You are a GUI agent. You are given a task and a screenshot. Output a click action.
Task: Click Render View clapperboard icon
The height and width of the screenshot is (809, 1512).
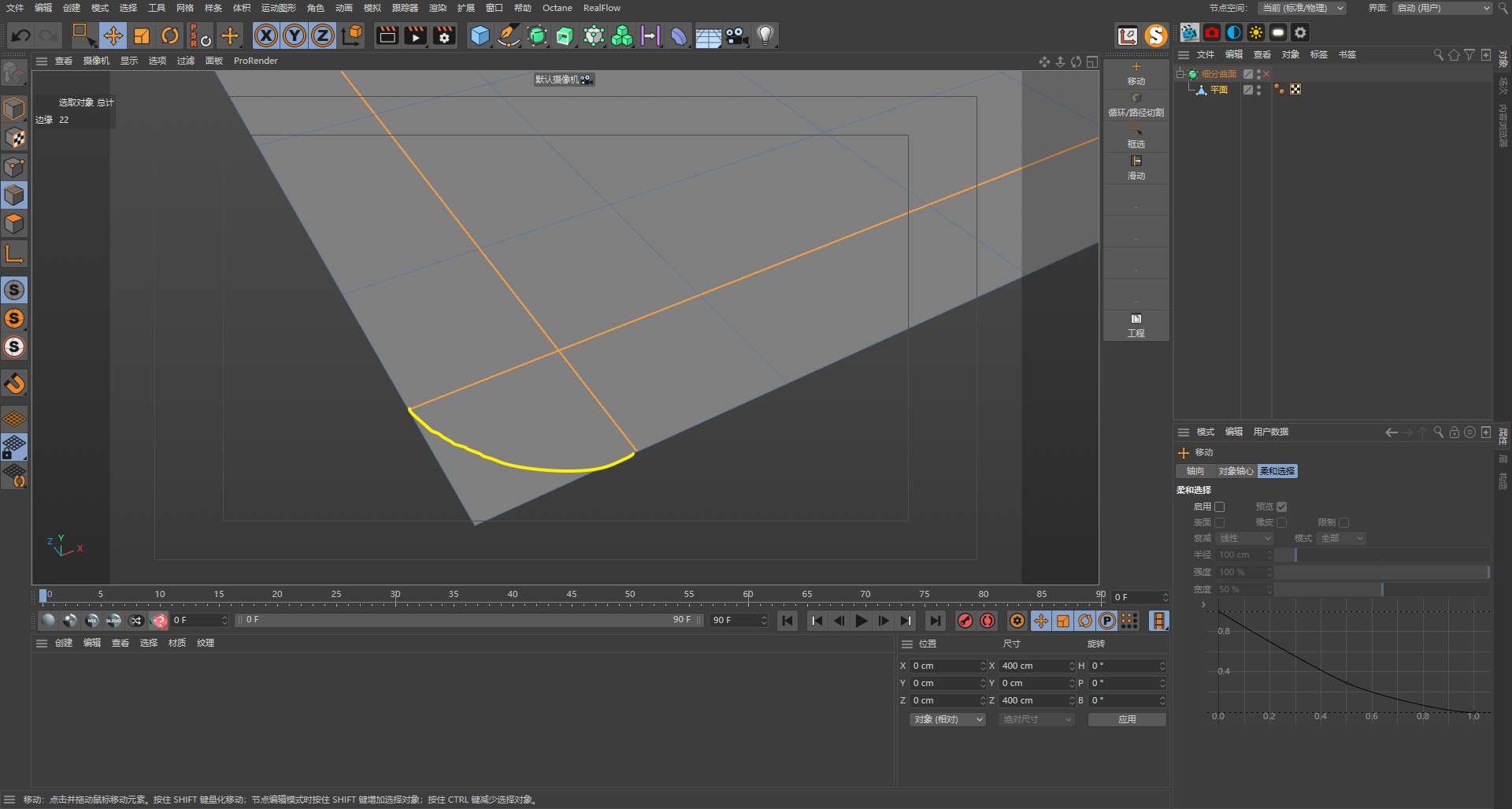point(387,35)
